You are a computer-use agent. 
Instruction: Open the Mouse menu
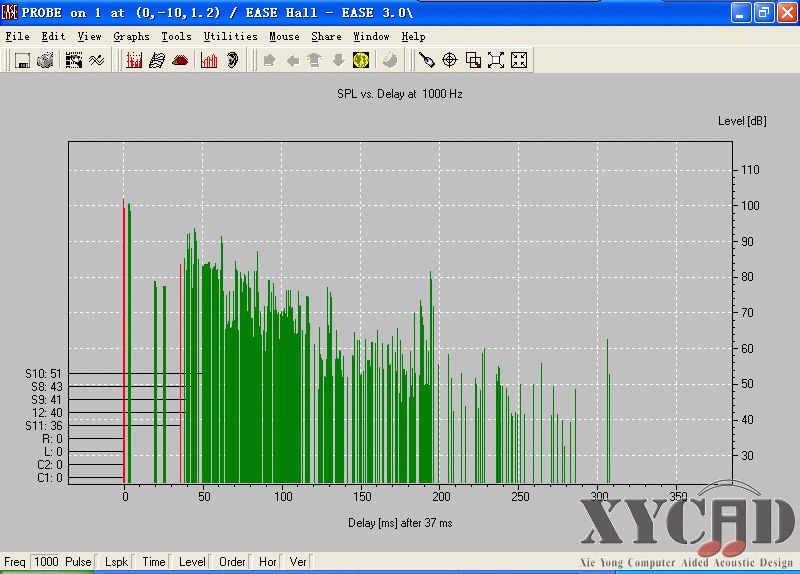coord(284,37)
